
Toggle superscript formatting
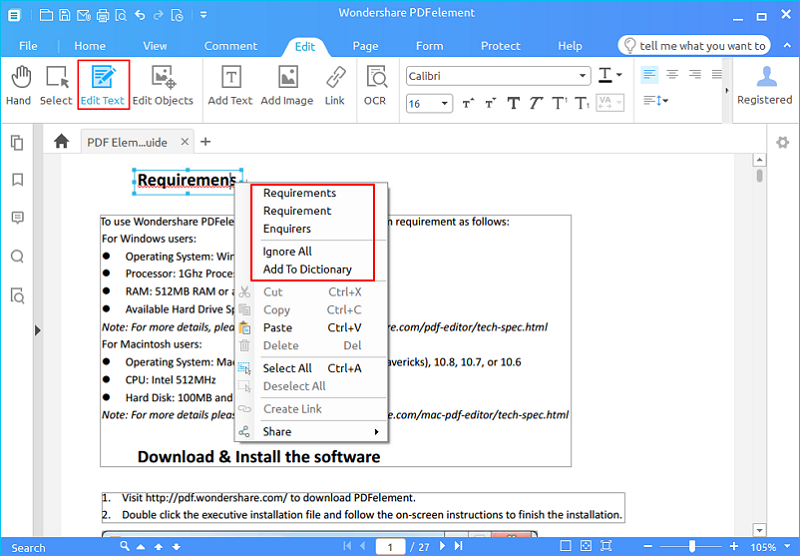[x=559, y=104]
